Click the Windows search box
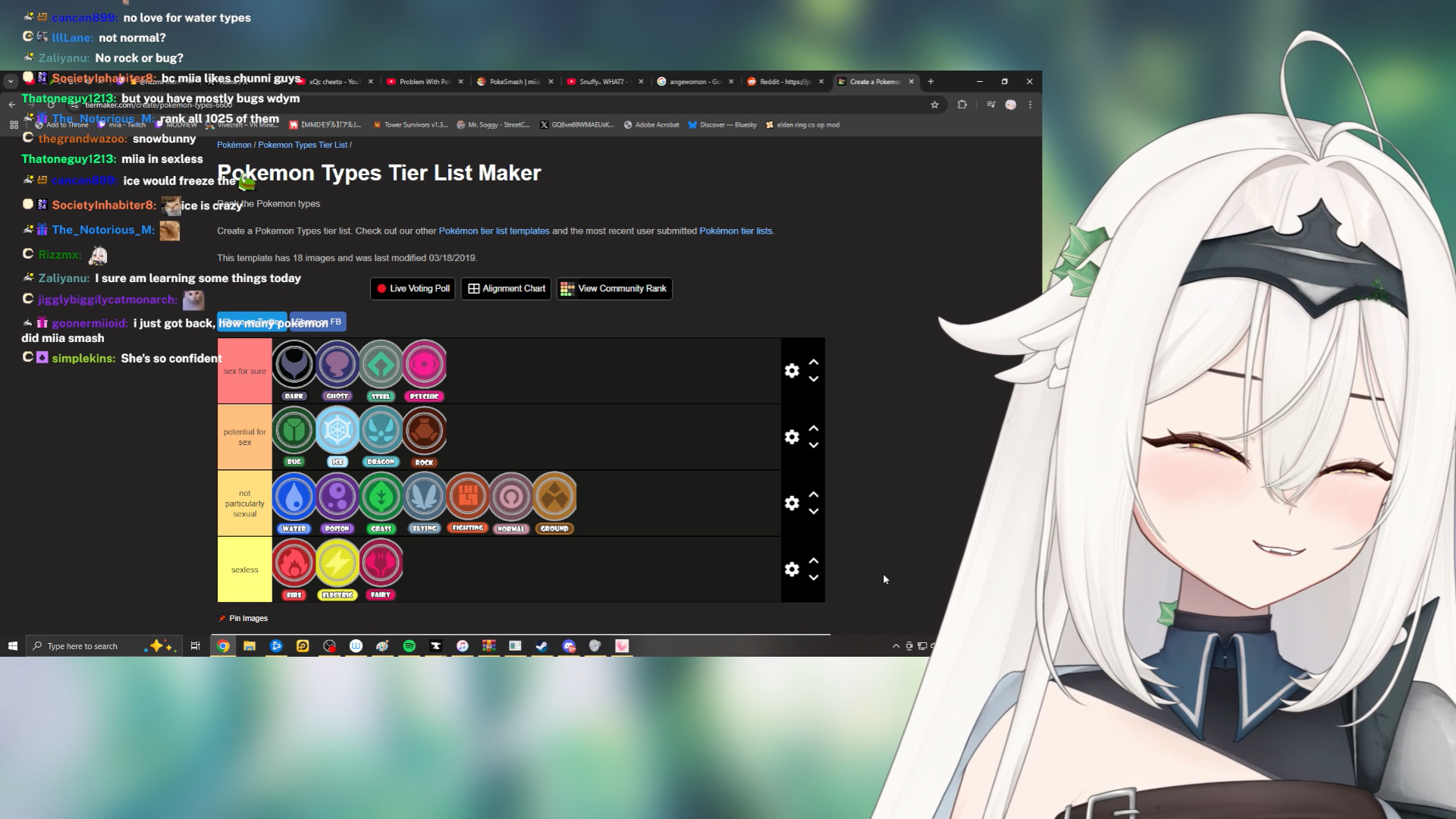 tap(105, 646)
